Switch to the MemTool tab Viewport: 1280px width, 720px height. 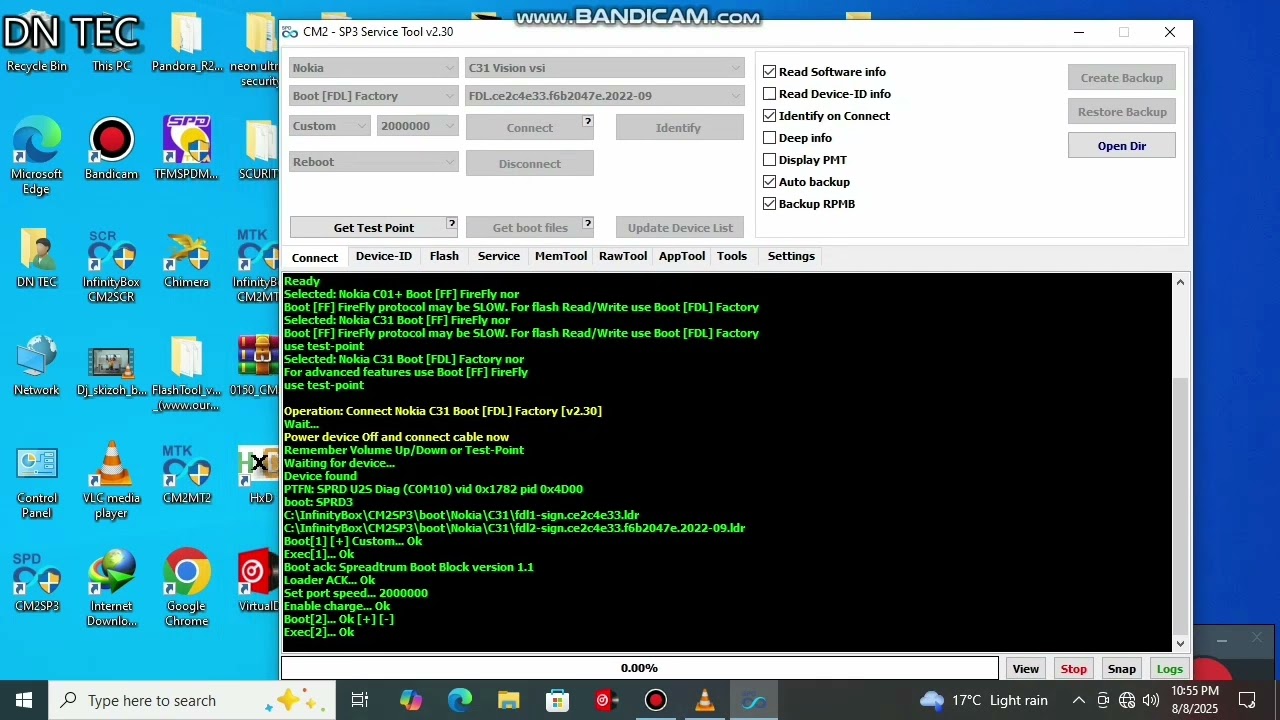[561, 256]
